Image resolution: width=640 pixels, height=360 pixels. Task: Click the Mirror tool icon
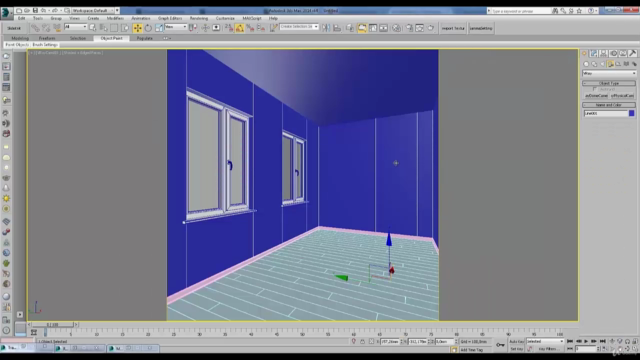click(x=326, y=28)
